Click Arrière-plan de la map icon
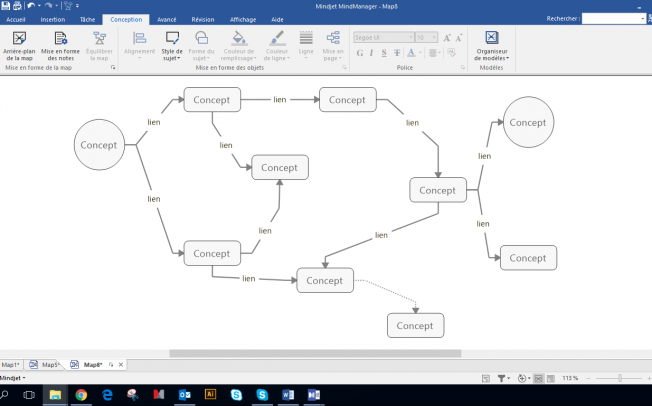Viewport: 652px width, 406px height. tap(19, 46)
